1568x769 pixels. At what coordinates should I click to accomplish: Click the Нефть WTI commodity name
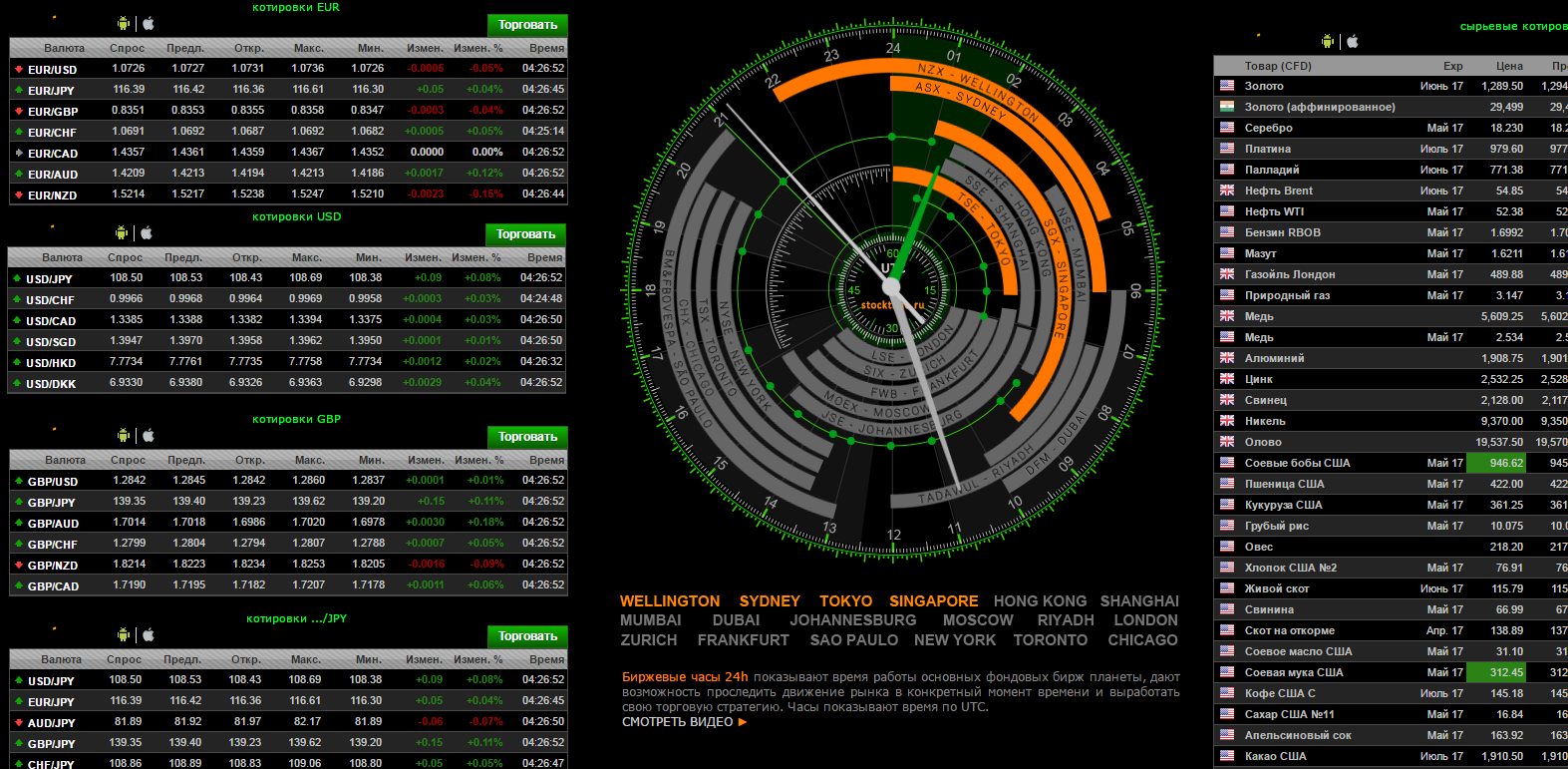point(1275,211)
